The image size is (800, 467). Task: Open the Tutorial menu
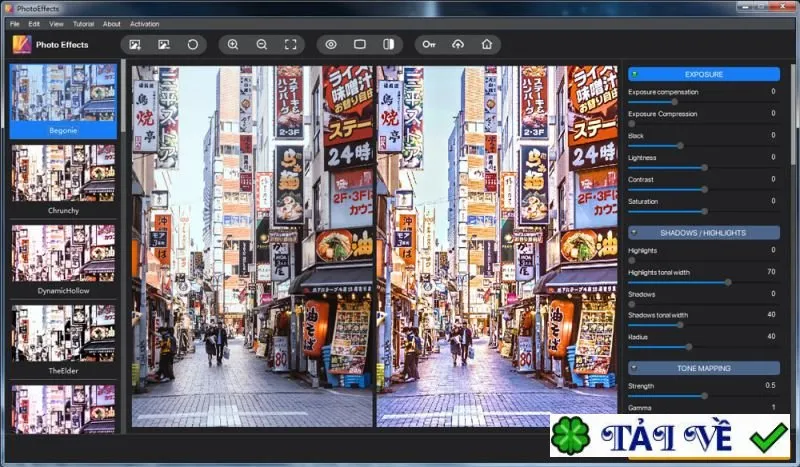tap(83, 24)
